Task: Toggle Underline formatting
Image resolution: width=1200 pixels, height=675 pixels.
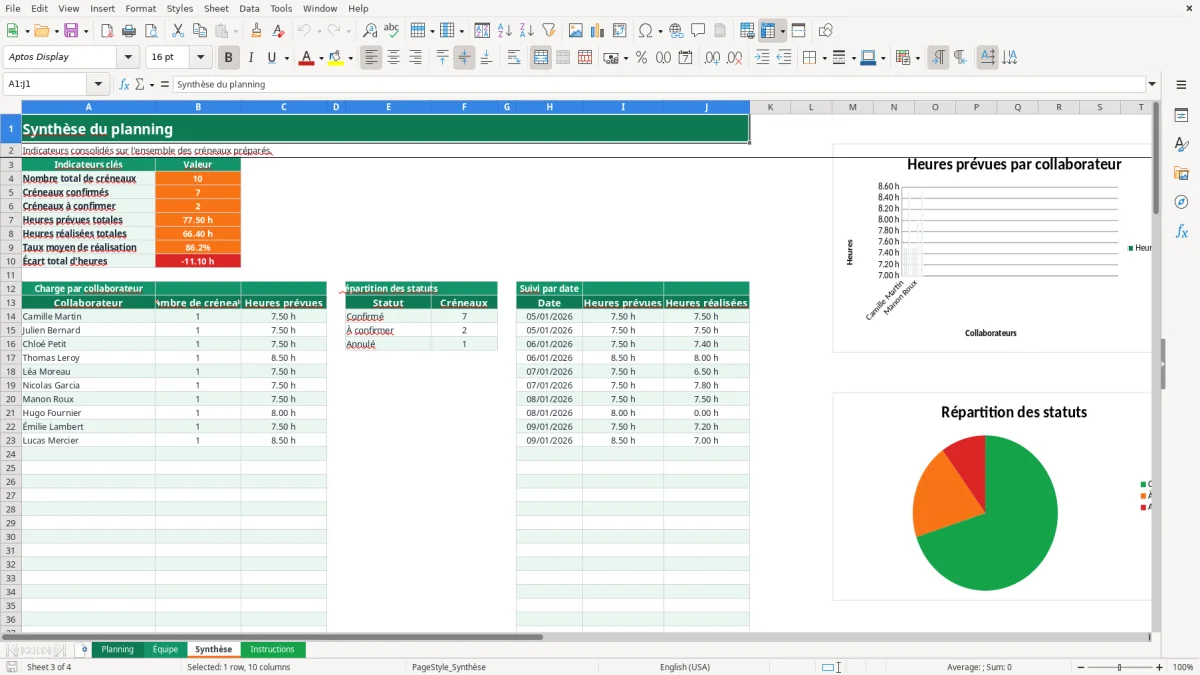Action: [x=271, y=58]
